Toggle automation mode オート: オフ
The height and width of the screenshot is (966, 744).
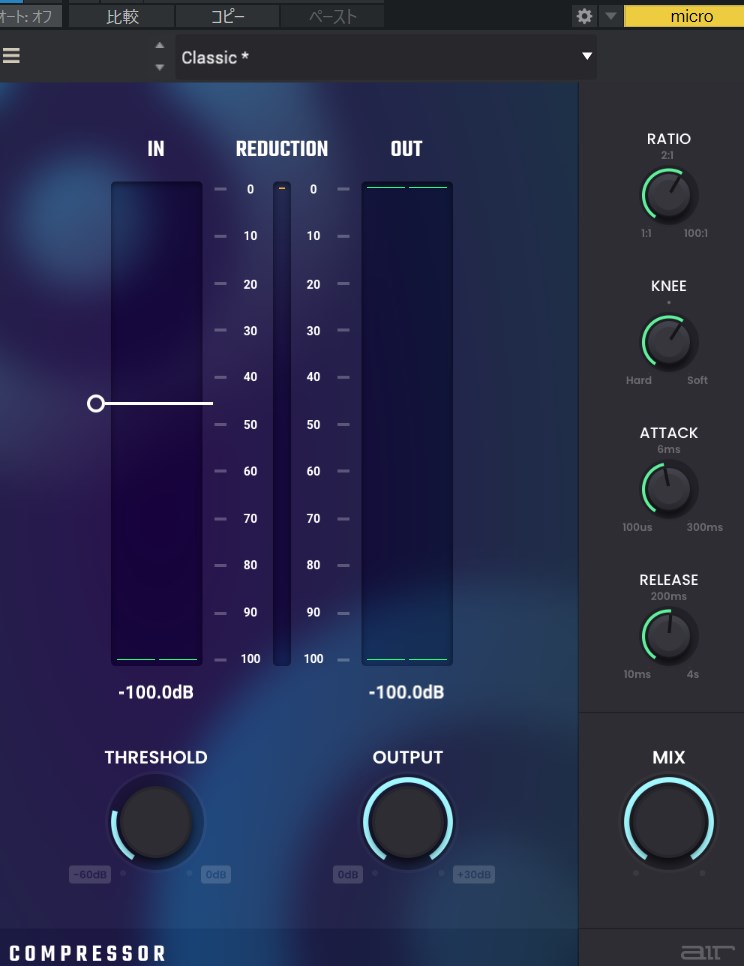click(30, 16)
